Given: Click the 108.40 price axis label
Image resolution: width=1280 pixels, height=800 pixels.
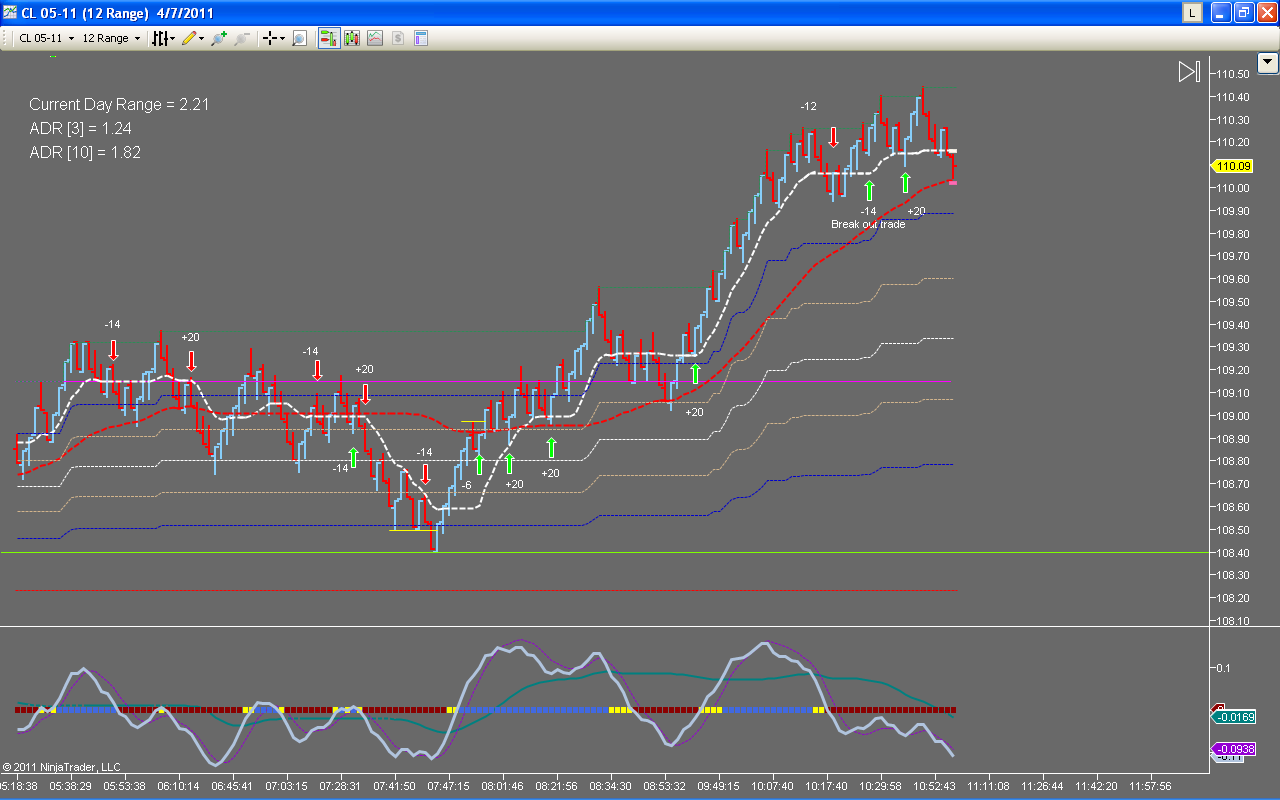Looking at the screenshot, I should point(1233,553).
